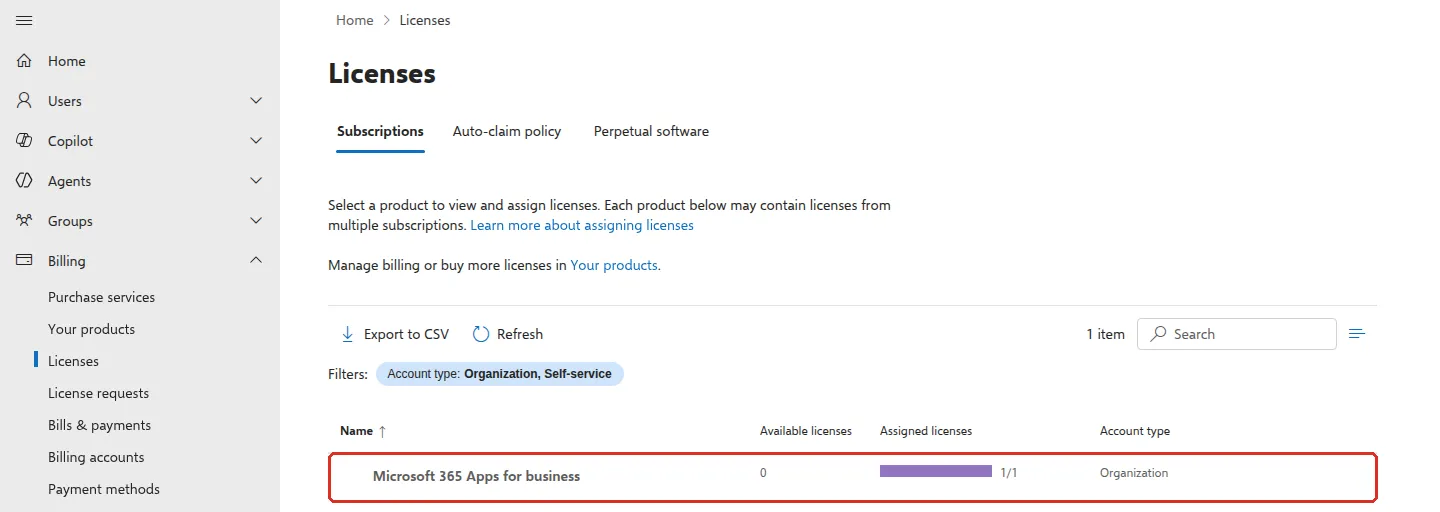Click the Copilot icon in sidebar
This screenshot has width=1440, height=512.
click(24, 141)
